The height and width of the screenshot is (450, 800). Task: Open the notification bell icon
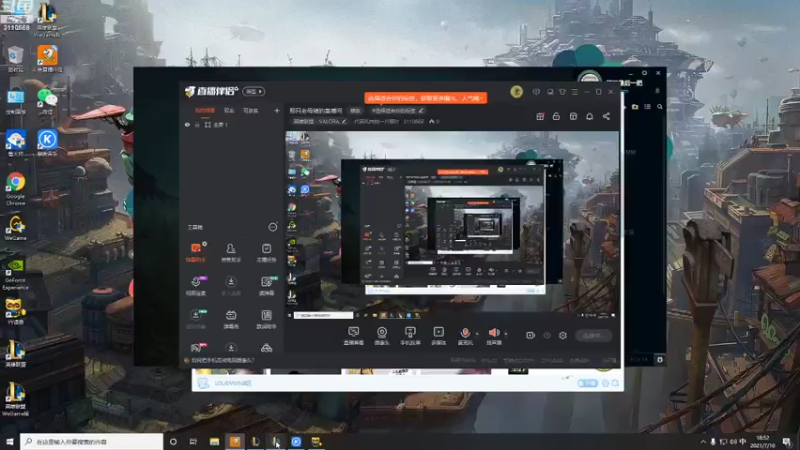(589, 116)
